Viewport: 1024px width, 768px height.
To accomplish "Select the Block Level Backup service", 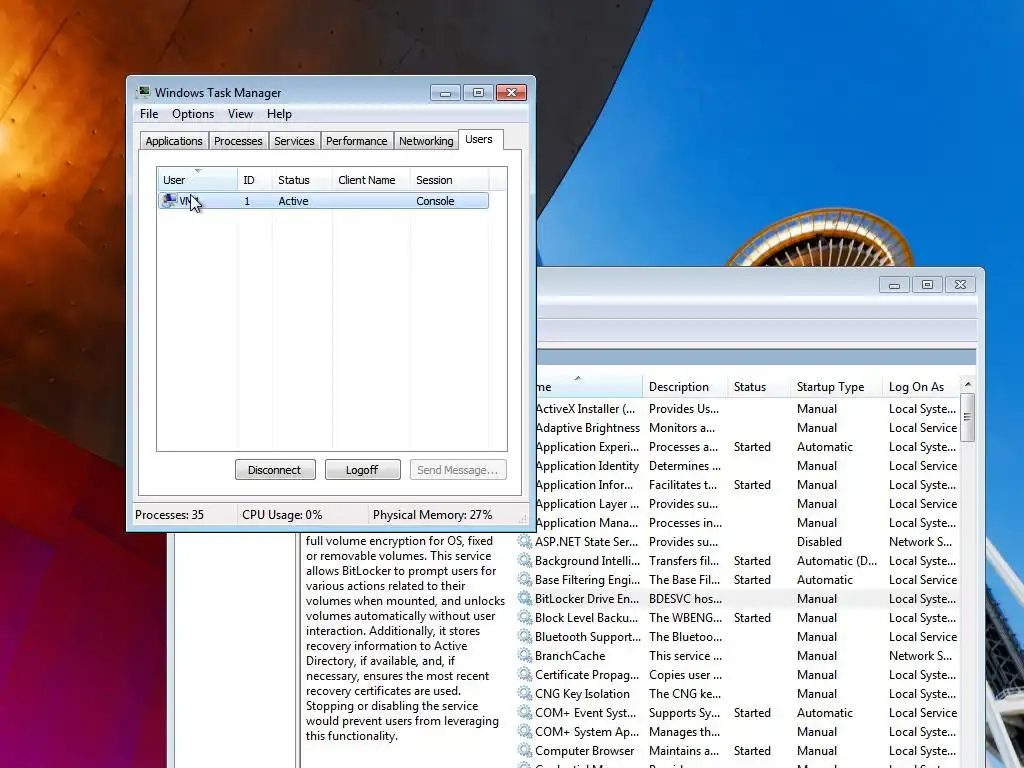I will pos(738,617).
